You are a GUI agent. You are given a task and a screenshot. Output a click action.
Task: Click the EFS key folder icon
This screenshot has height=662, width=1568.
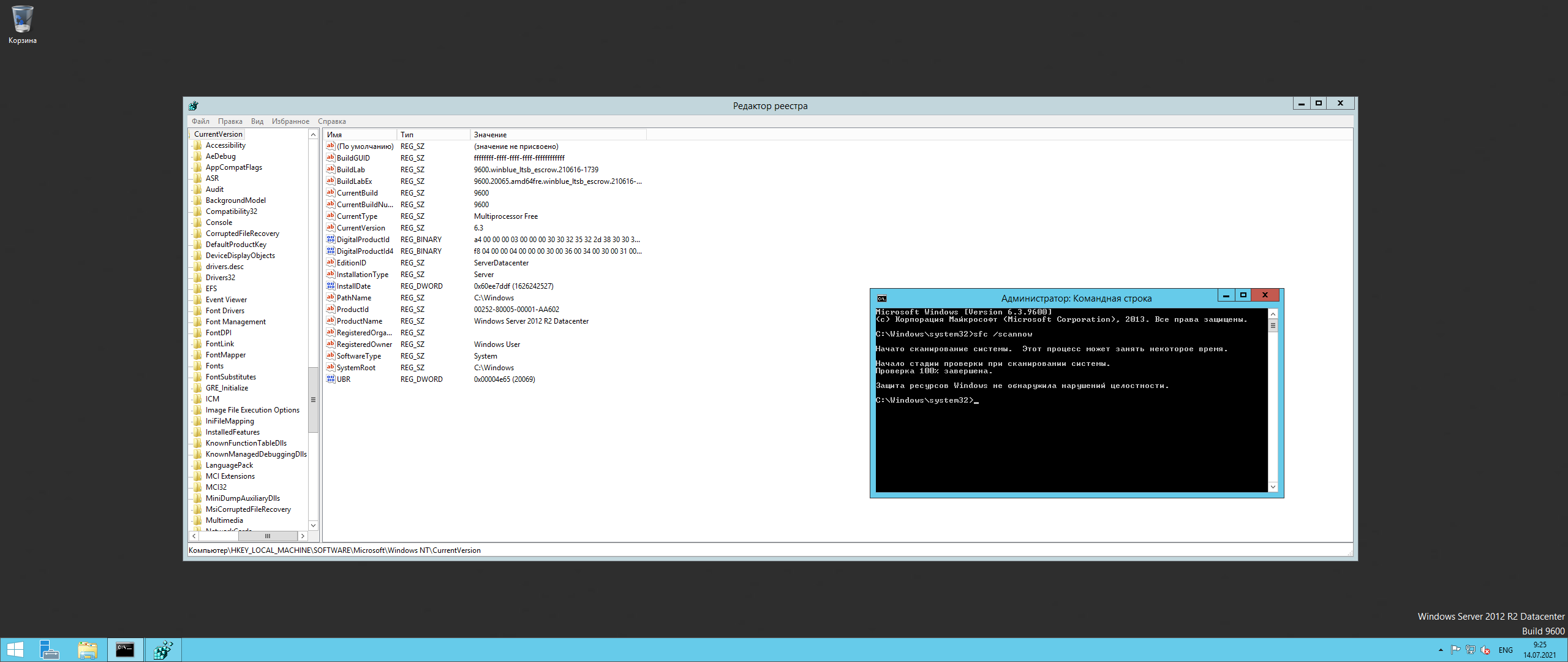(x=198, y=289)
